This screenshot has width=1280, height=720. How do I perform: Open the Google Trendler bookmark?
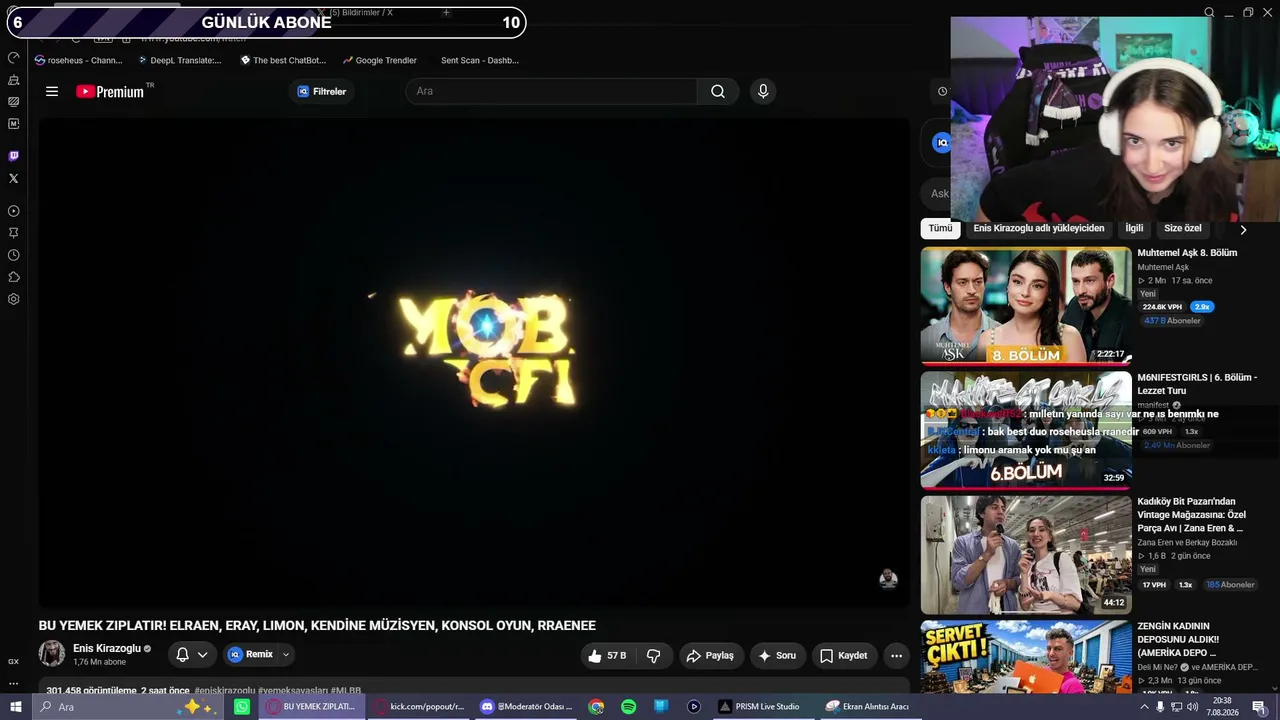(379, 60)
